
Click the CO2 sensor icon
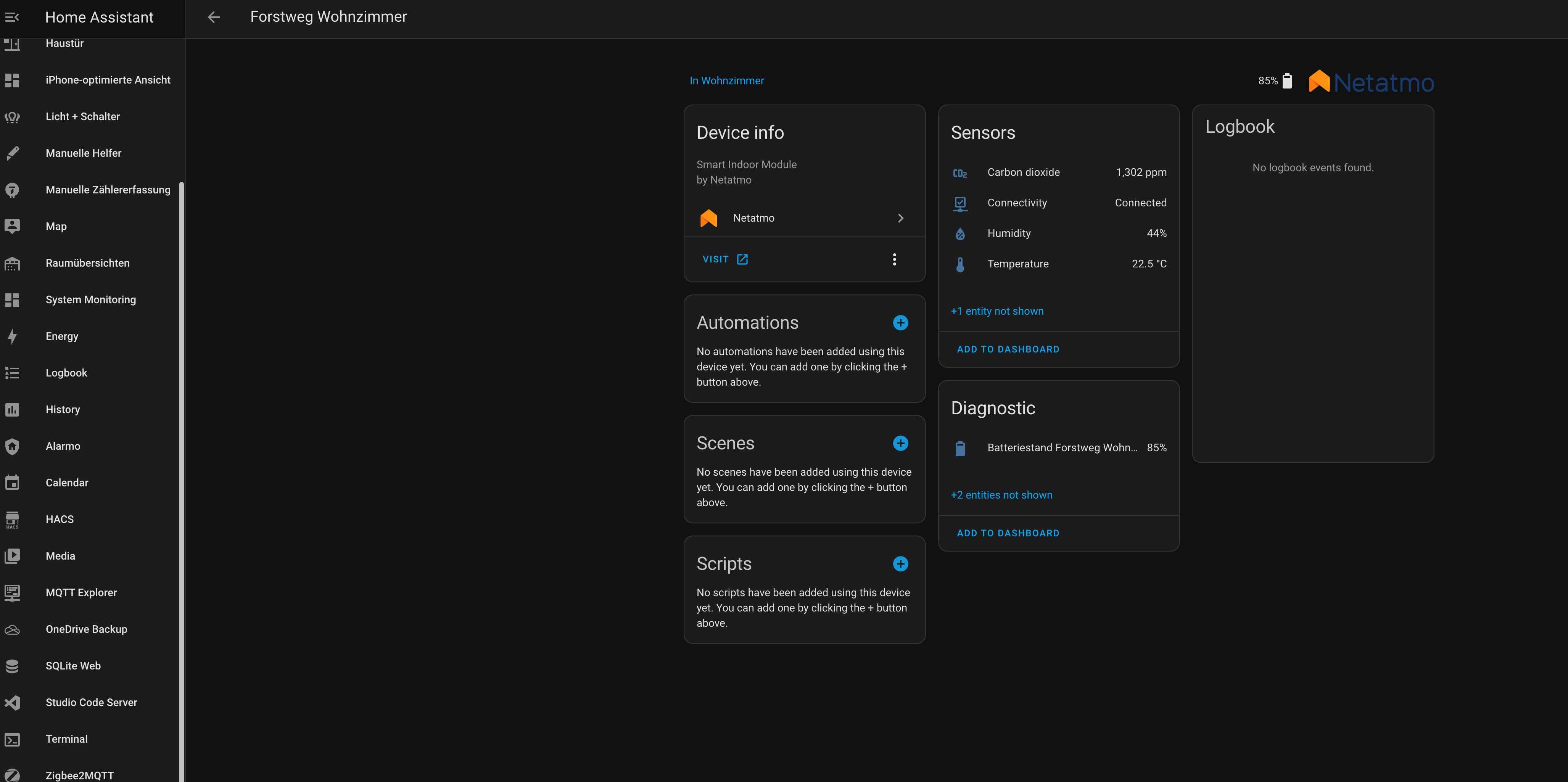click(x=960, y=174)
